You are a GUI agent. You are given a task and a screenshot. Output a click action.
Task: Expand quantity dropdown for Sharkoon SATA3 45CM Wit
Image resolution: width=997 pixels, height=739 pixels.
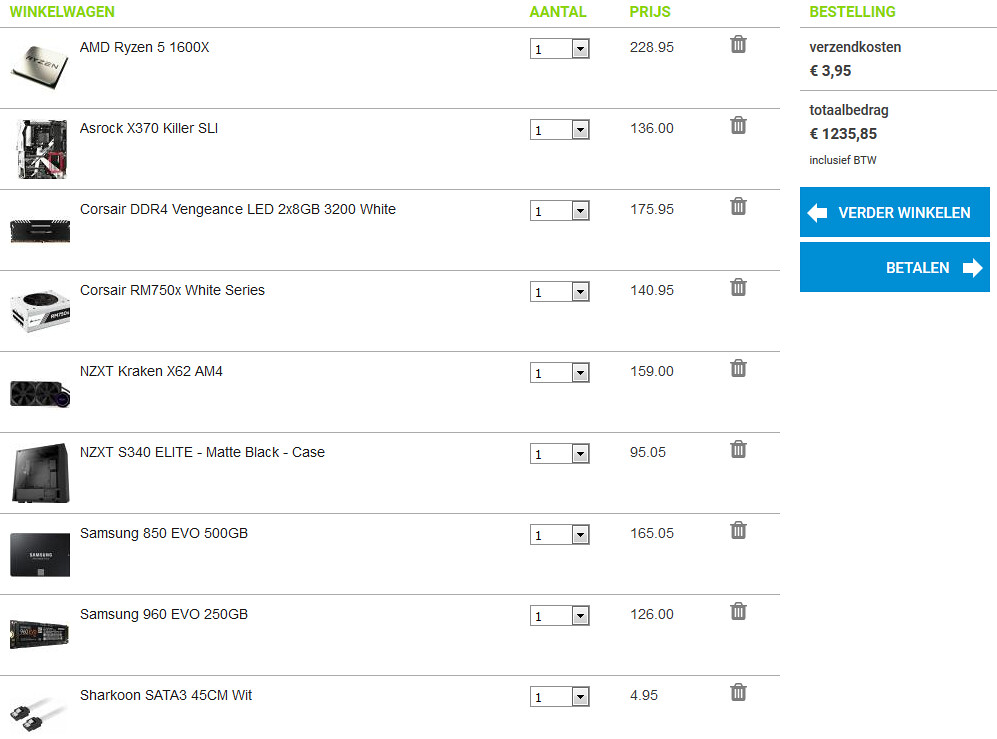click(560, 696)
